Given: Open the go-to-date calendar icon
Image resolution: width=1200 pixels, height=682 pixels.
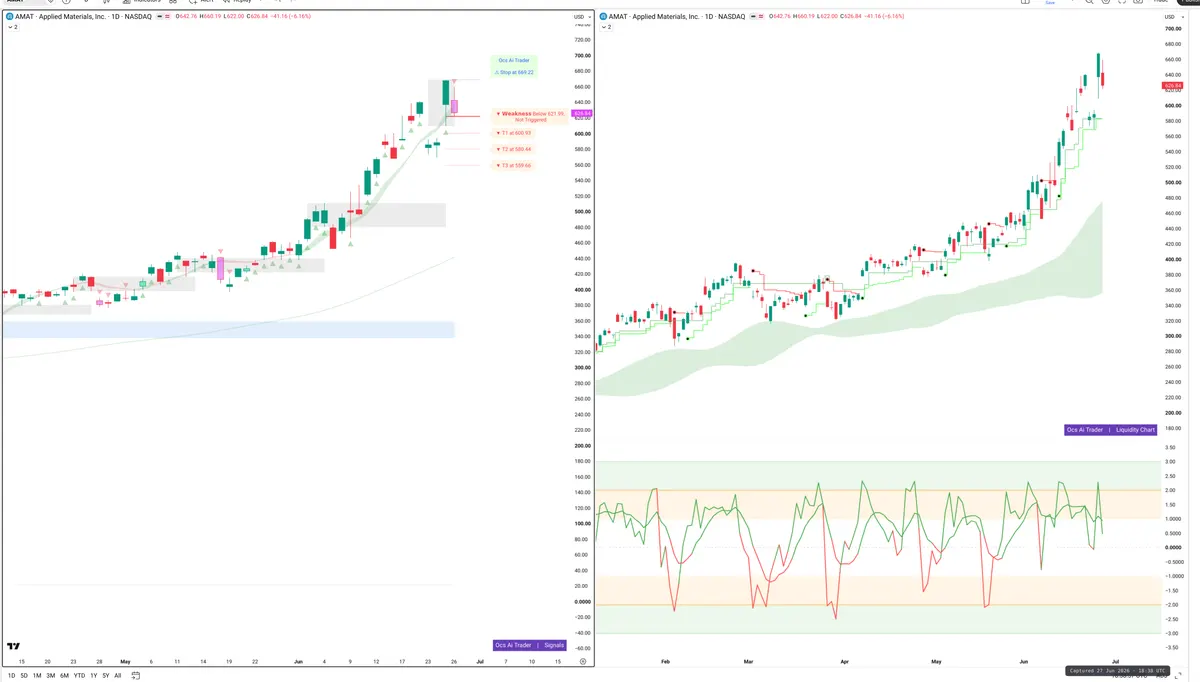Looking at the screenshot, I should point(135,675).
